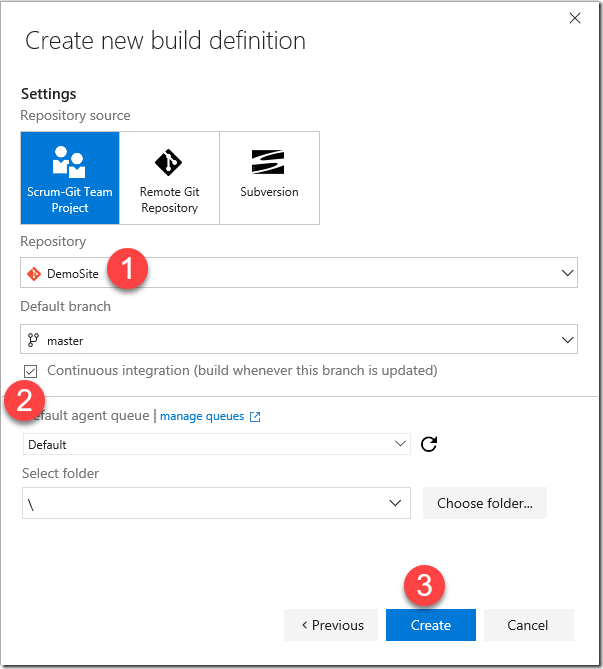Close the dialog with the X icon

click(x=575, y=18)
